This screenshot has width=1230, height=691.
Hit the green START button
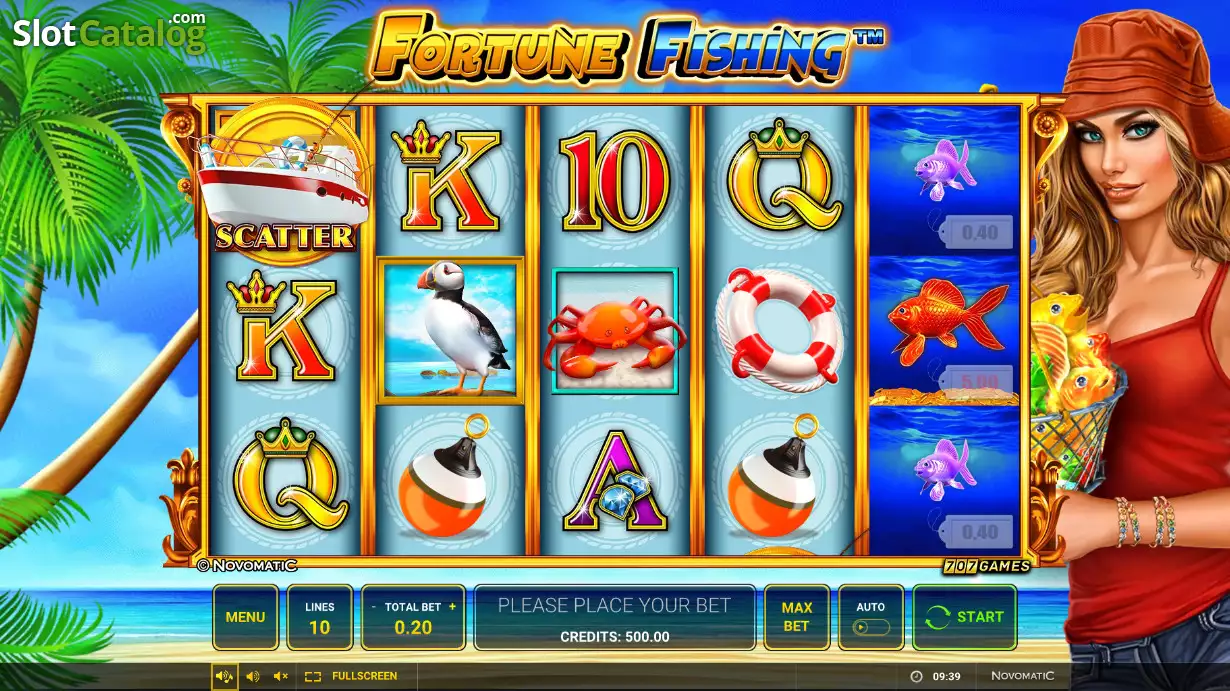[x=964, y=617]
